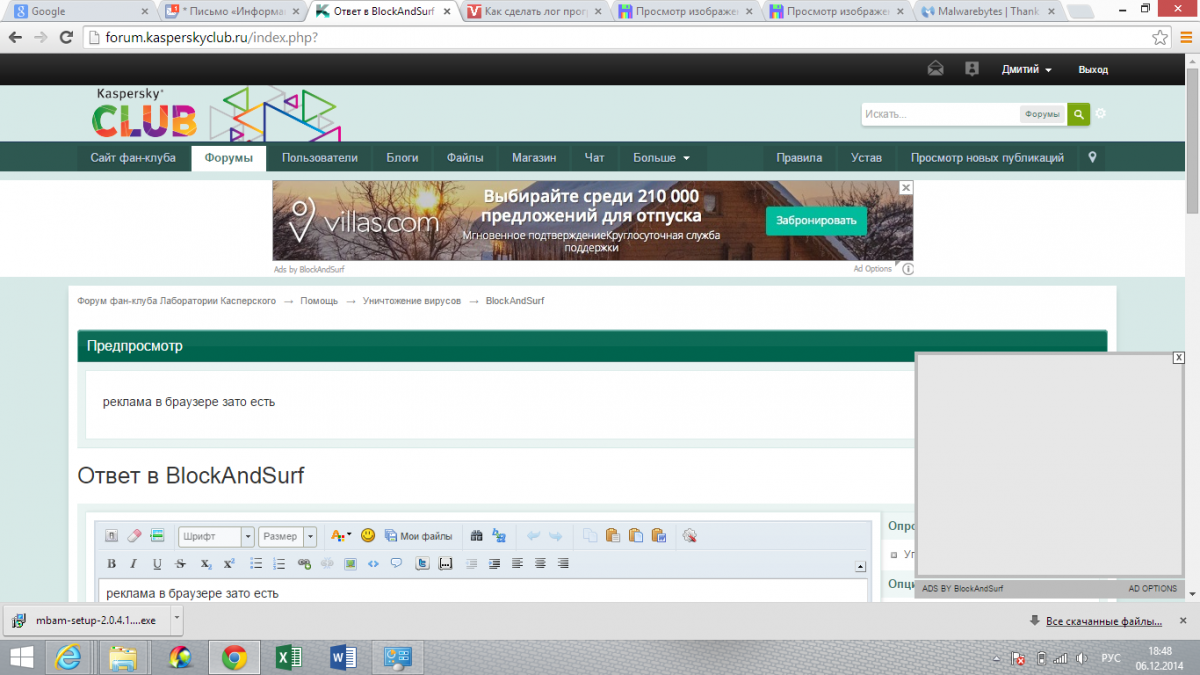This screenshot has width=1200, height=675.
Task: Open advanced search gear icon
Action: point(1101,114)
